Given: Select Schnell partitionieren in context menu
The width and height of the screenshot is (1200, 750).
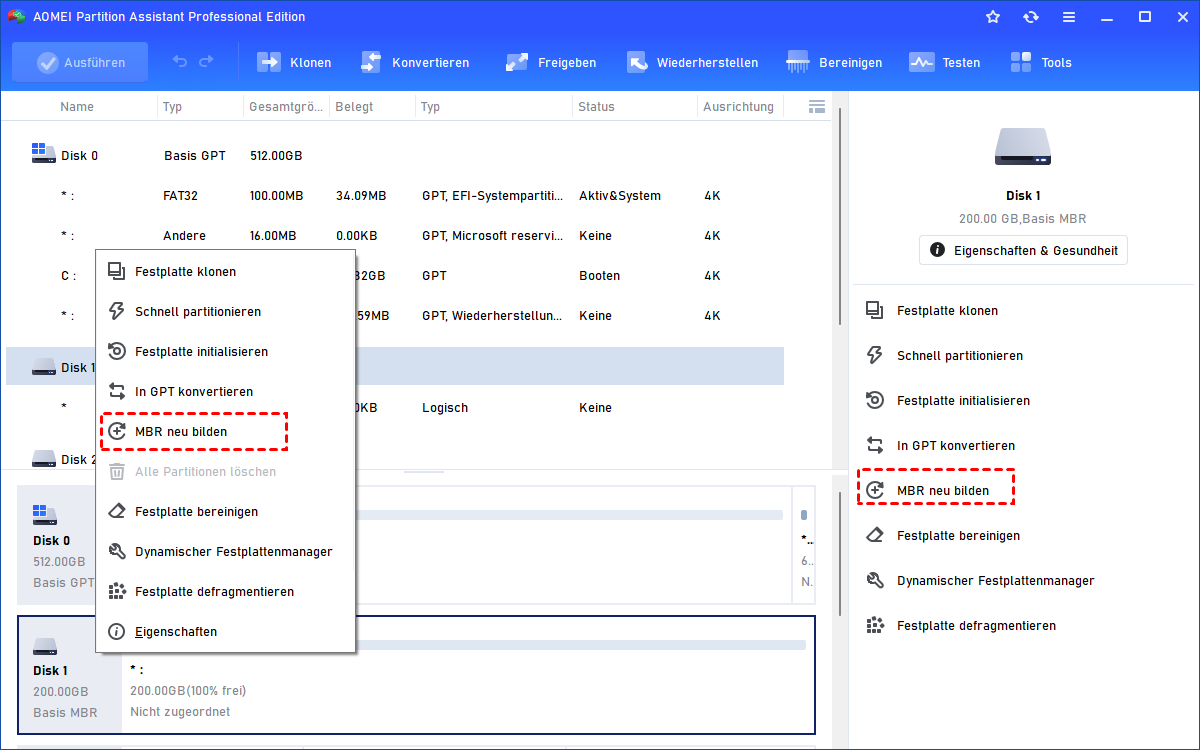Looking at the screenshot, I should click(225, 311).
